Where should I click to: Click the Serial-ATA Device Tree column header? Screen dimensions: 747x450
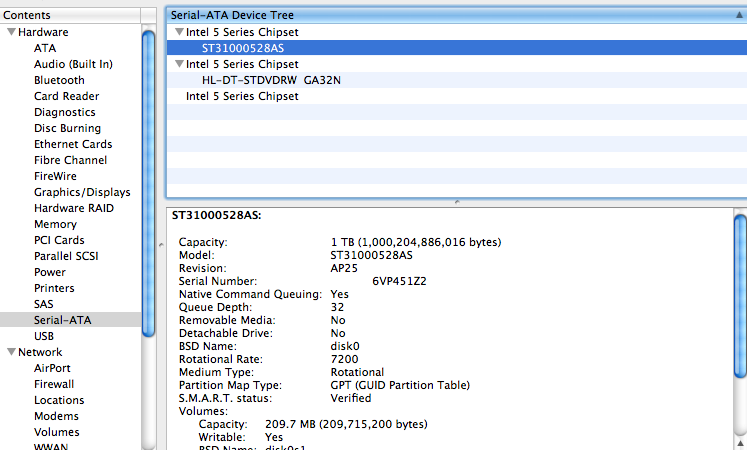[456, 15]
